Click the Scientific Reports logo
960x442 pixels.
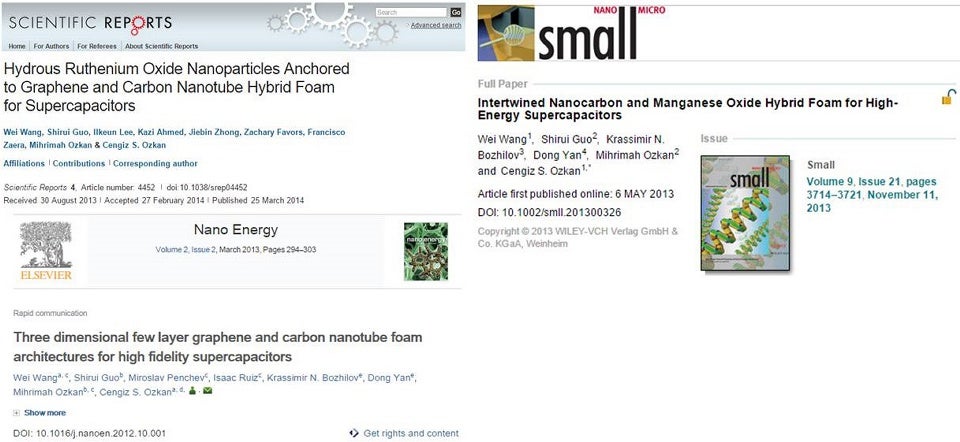pyautogui.click(x=91, y=22)
